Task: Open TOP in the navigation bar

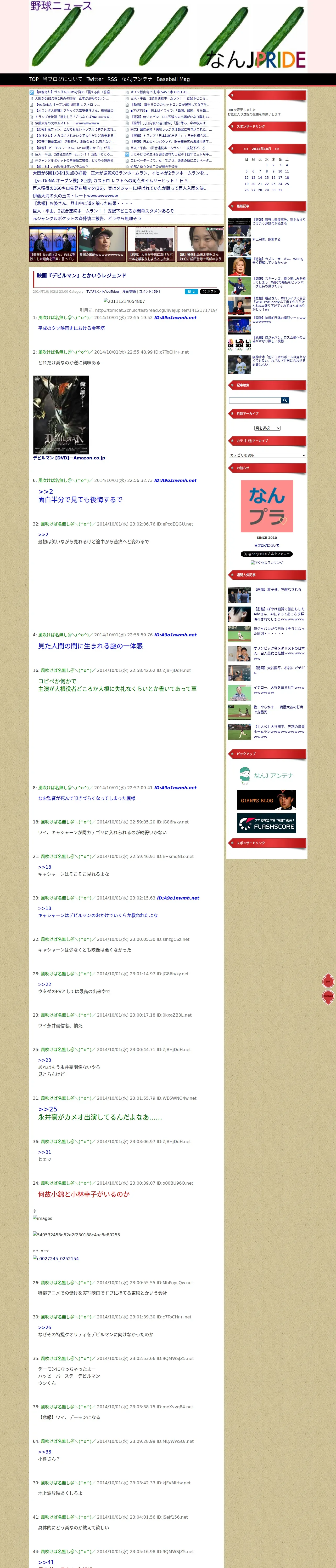Action: (33, 79)
